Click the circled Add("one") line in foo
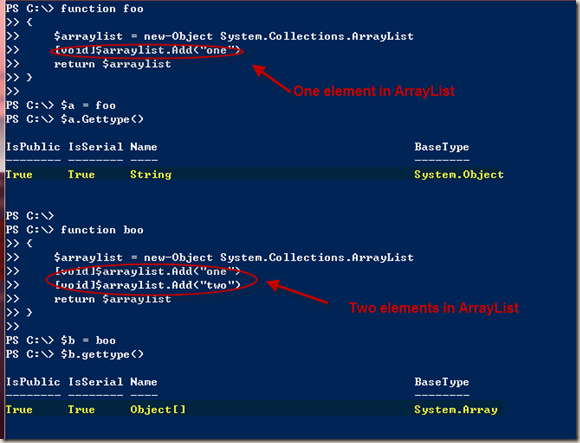Image resolution: width=580 pixels, height=443 pixels. (147, 50)
